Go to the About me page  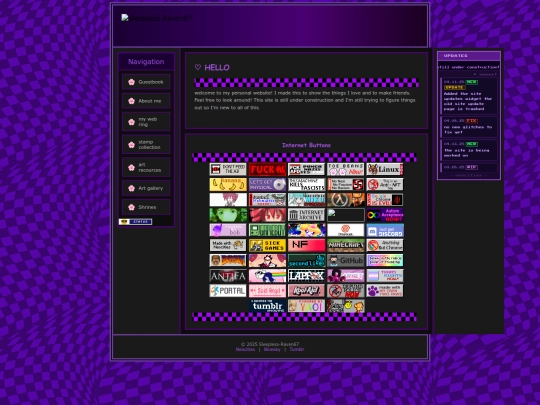(146, 101)
